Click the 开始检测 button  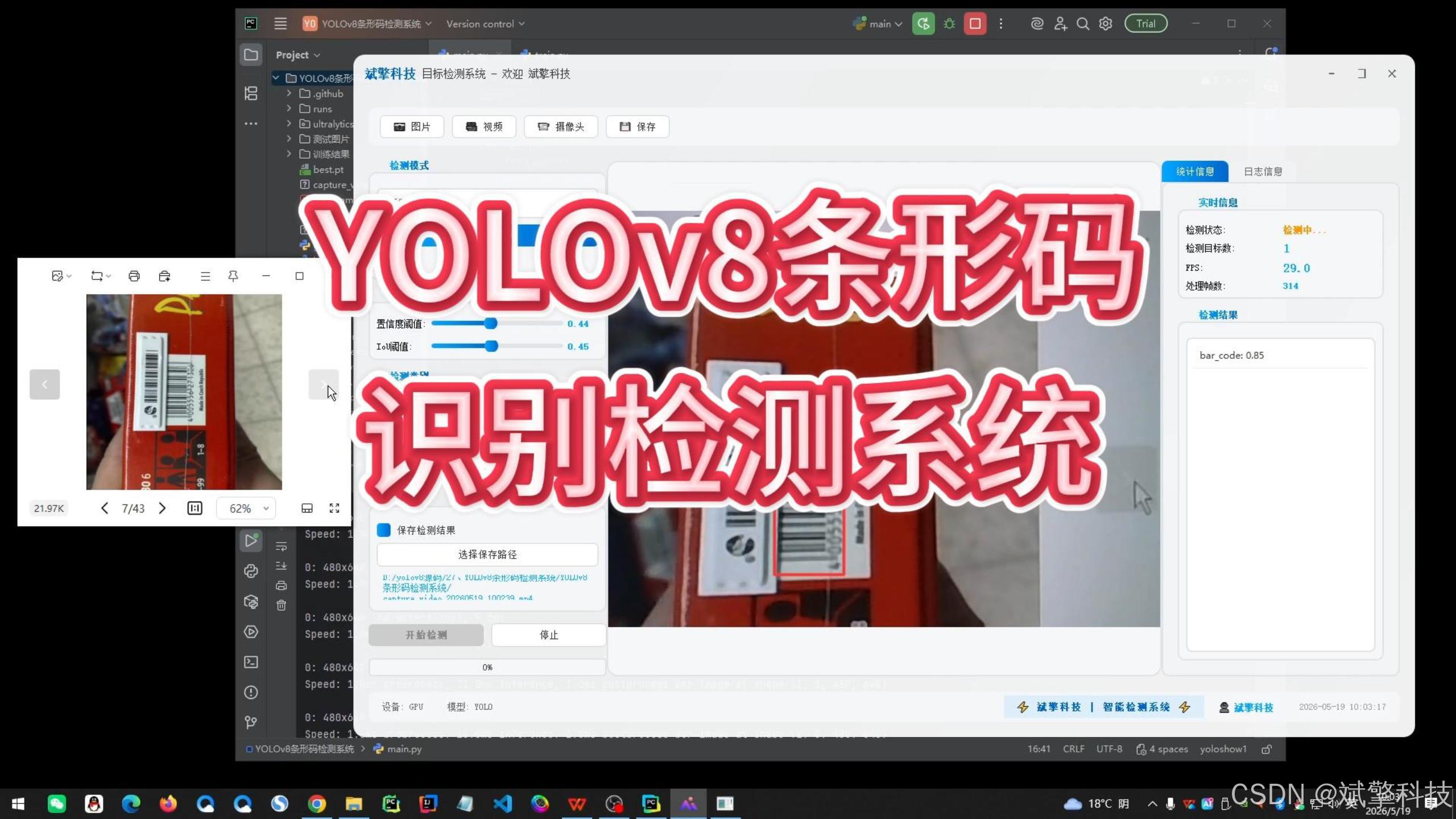[426, 635]
